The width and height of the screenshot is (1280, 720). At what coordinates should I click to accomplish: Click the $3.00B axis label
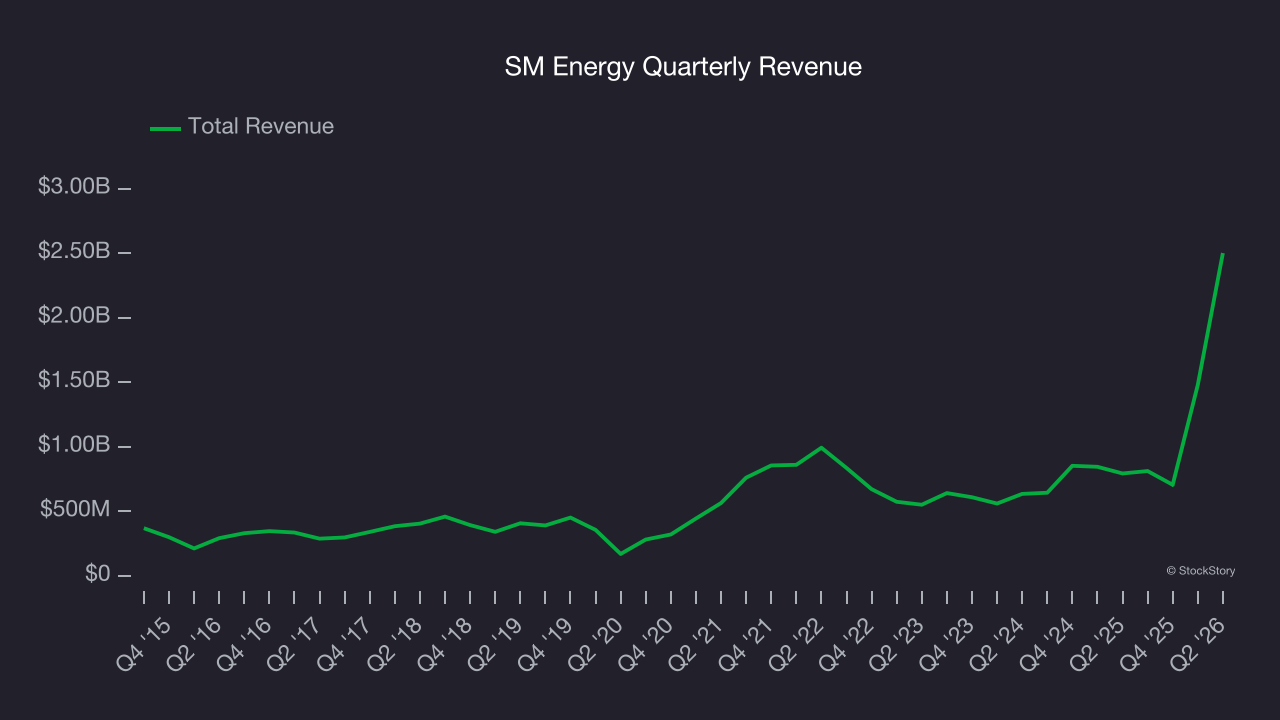[x=74, y=187]
